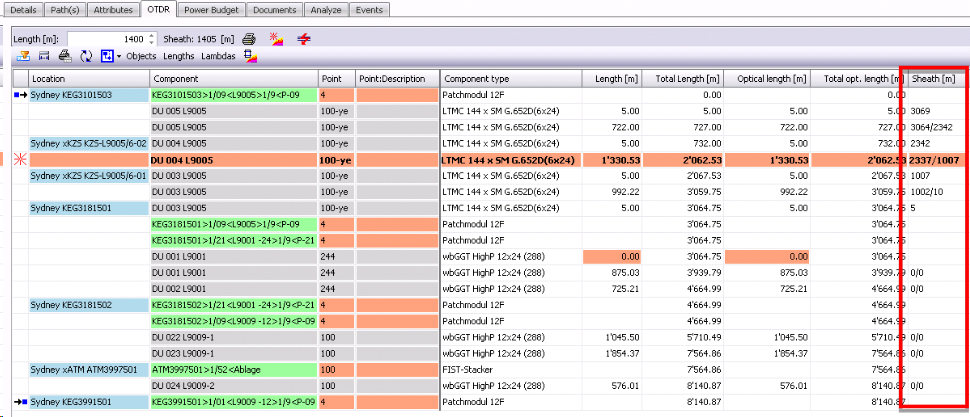
Task: Click component KEG3991501>1/01<L9009 -12>1/9<P-09
Action: click(234, 402)
